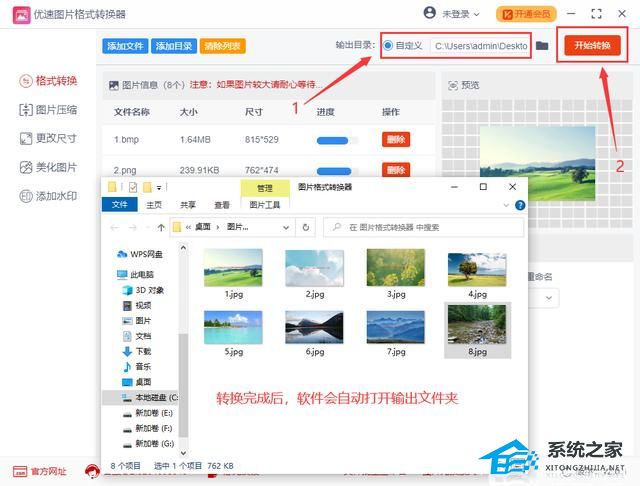The height and width of the screenshot is (486, 640).
Task: Select 3D 对象 in navigation pane
Action: [x=143, y=290]
